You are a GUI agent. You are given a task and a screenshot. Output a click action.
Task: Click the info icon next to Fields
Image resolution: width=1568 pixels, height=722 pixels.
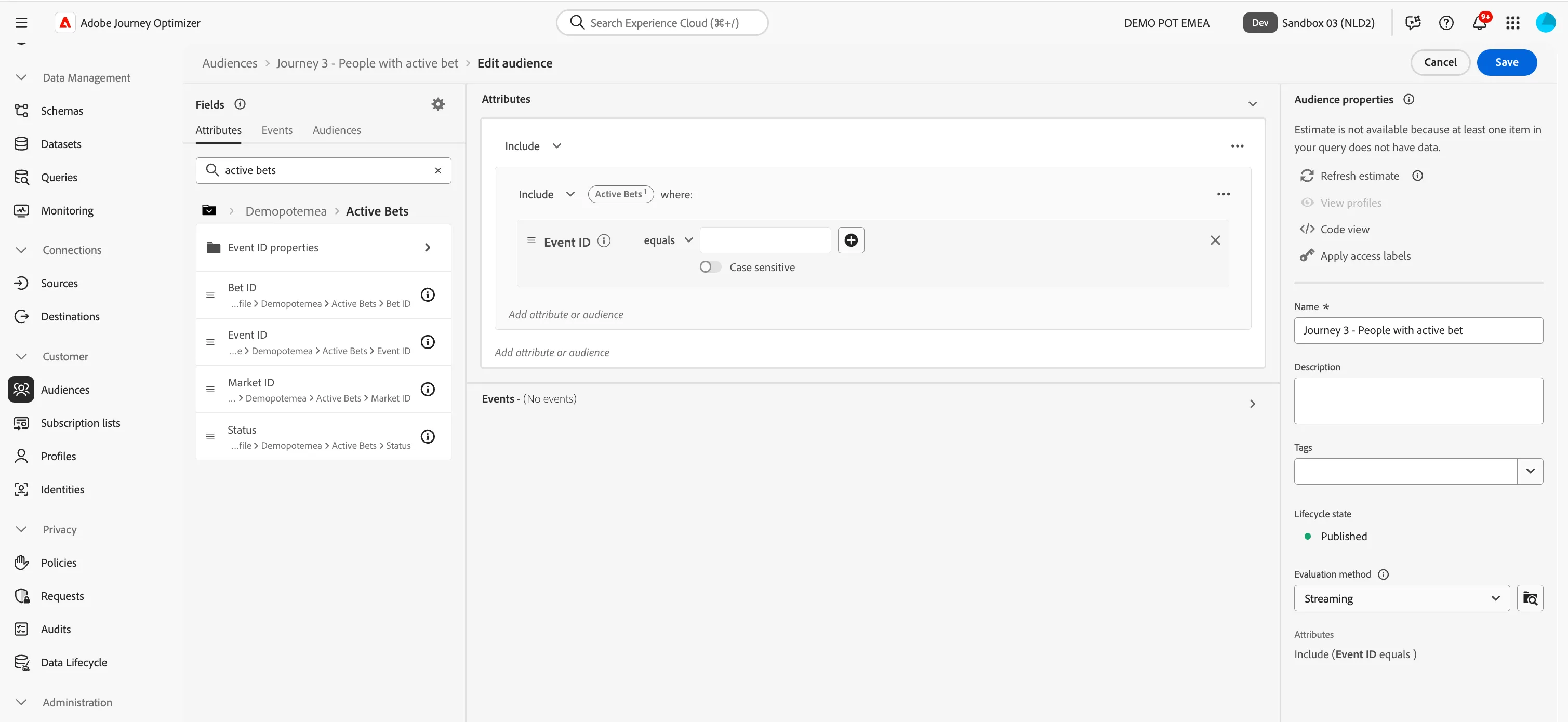pyautogui.click(x=240, y=104)
